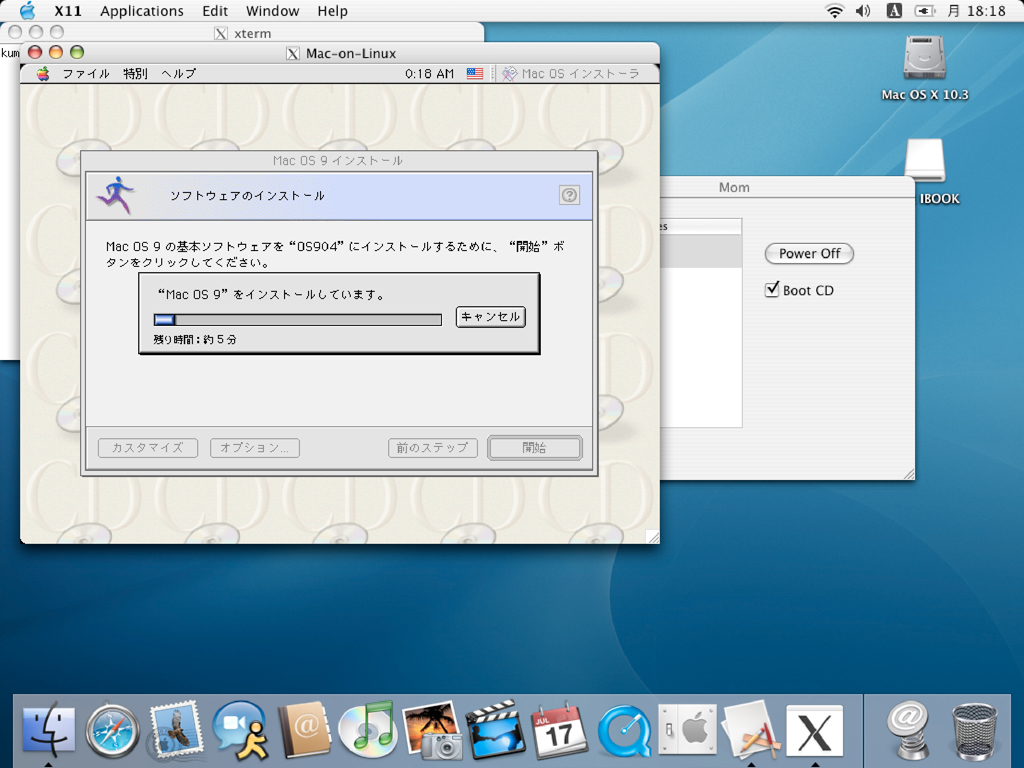This screenshot has height=768, width=1024.
Task: Open the Trash in the Dock
Action: coord(974,731)
